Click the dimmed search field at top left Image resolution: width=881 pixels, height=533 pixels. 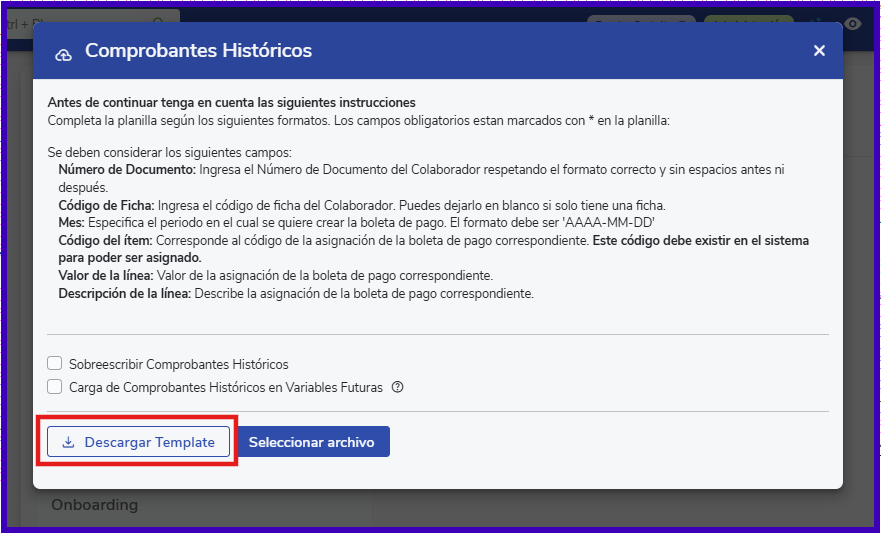90,20
